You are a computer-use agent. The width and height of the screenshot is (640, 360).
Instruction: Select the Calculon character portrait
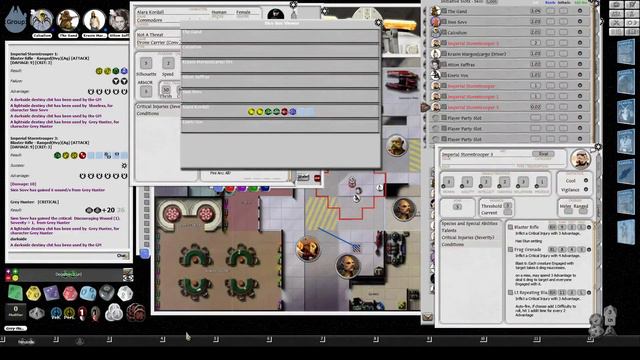[42, 20]
